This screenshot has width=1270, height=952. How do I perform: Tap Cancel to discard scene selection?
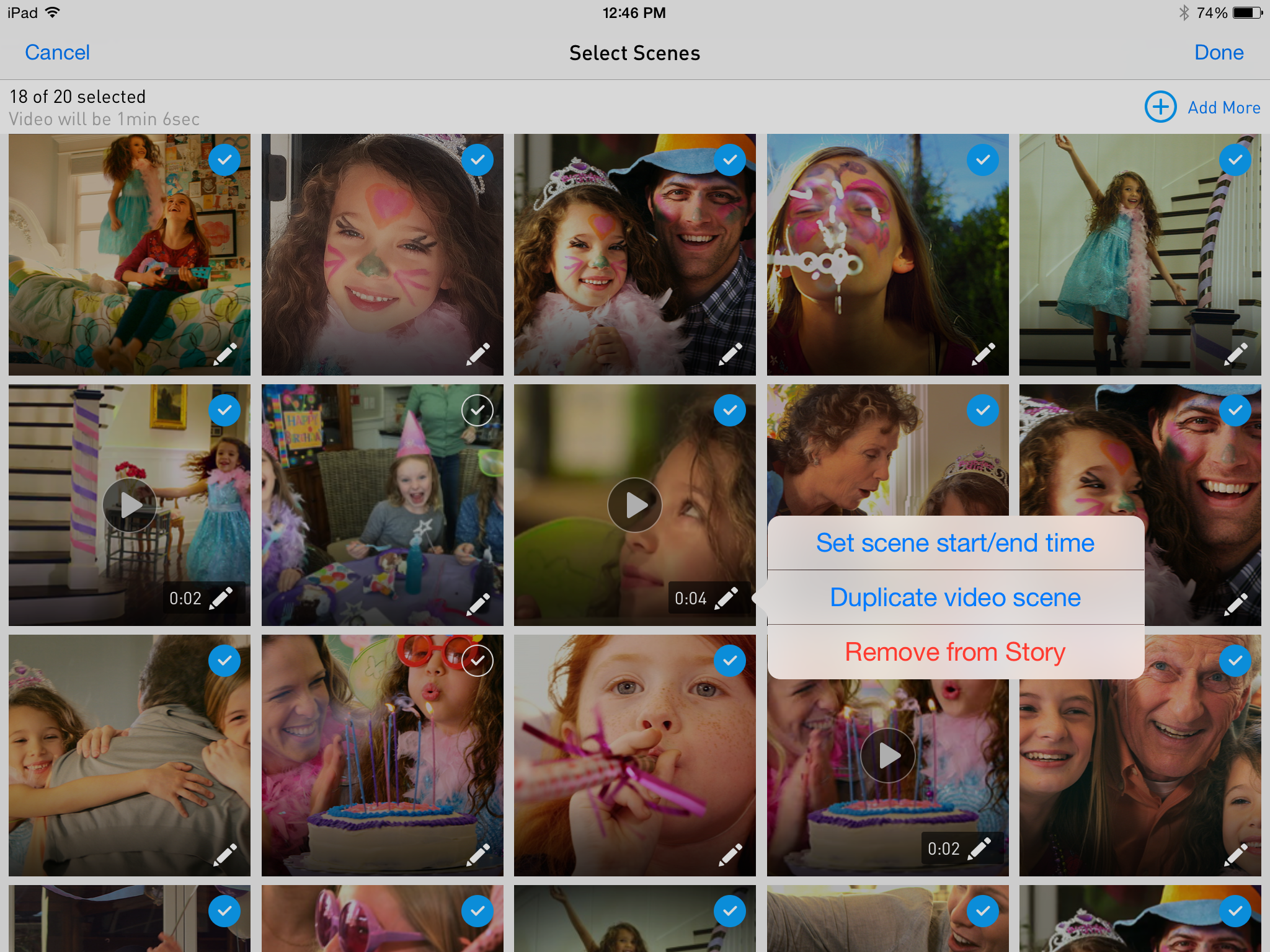coord(57,53)
